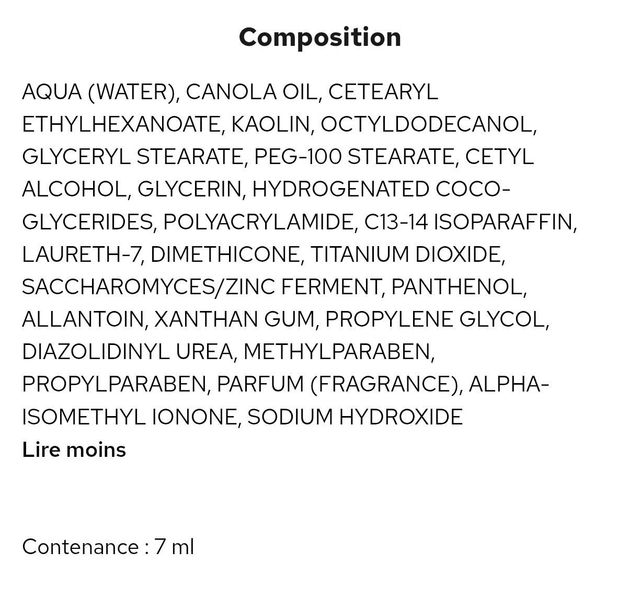Collapse text with Lire moins link
The image size is (640, 589).
point(74,450)
